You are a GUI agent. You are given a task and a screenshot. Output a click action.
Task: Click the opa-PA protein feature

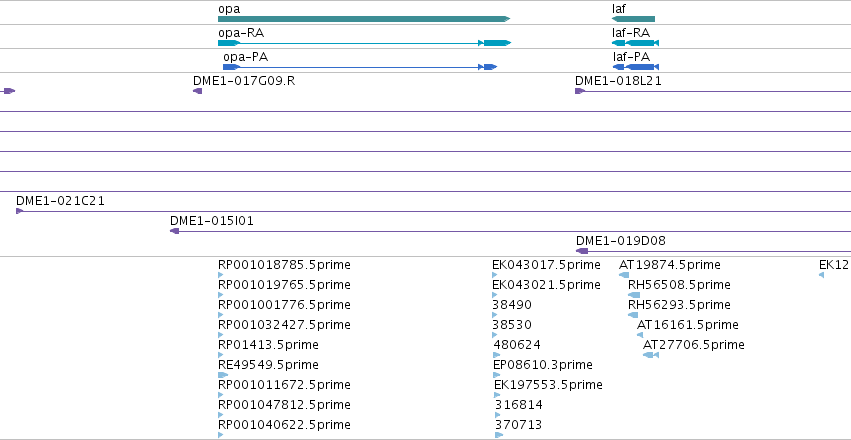click(x=360, y=67)
